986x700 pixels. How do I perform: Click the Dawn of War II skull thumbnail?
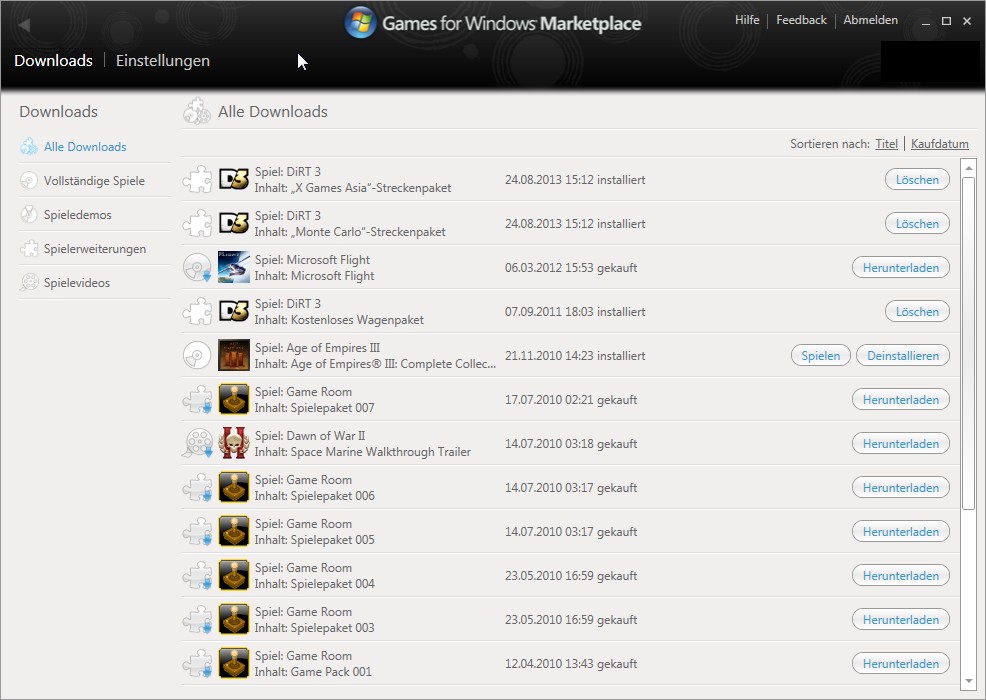point(234,443)
